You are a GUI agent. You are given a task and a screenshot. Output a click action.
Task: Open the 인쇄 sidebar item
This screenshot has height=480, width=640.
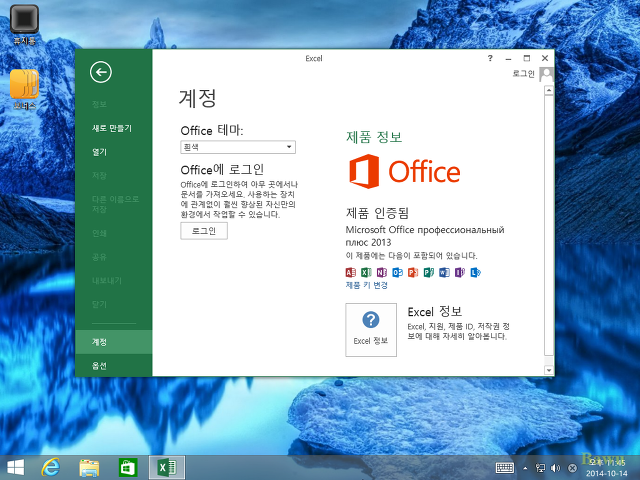tap(99, 233)
